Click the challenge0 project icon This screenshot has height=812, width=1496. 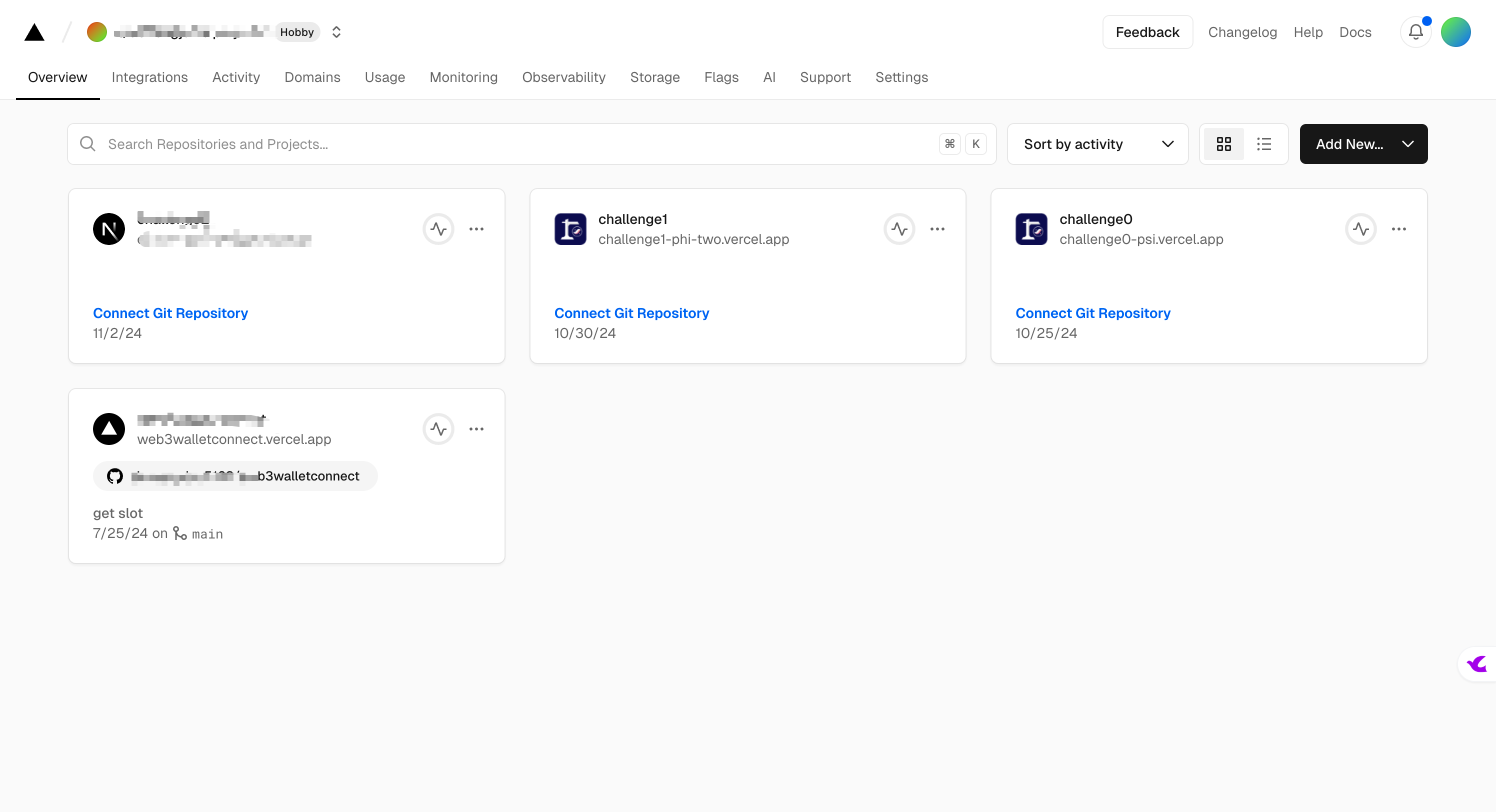point(1031,229)
